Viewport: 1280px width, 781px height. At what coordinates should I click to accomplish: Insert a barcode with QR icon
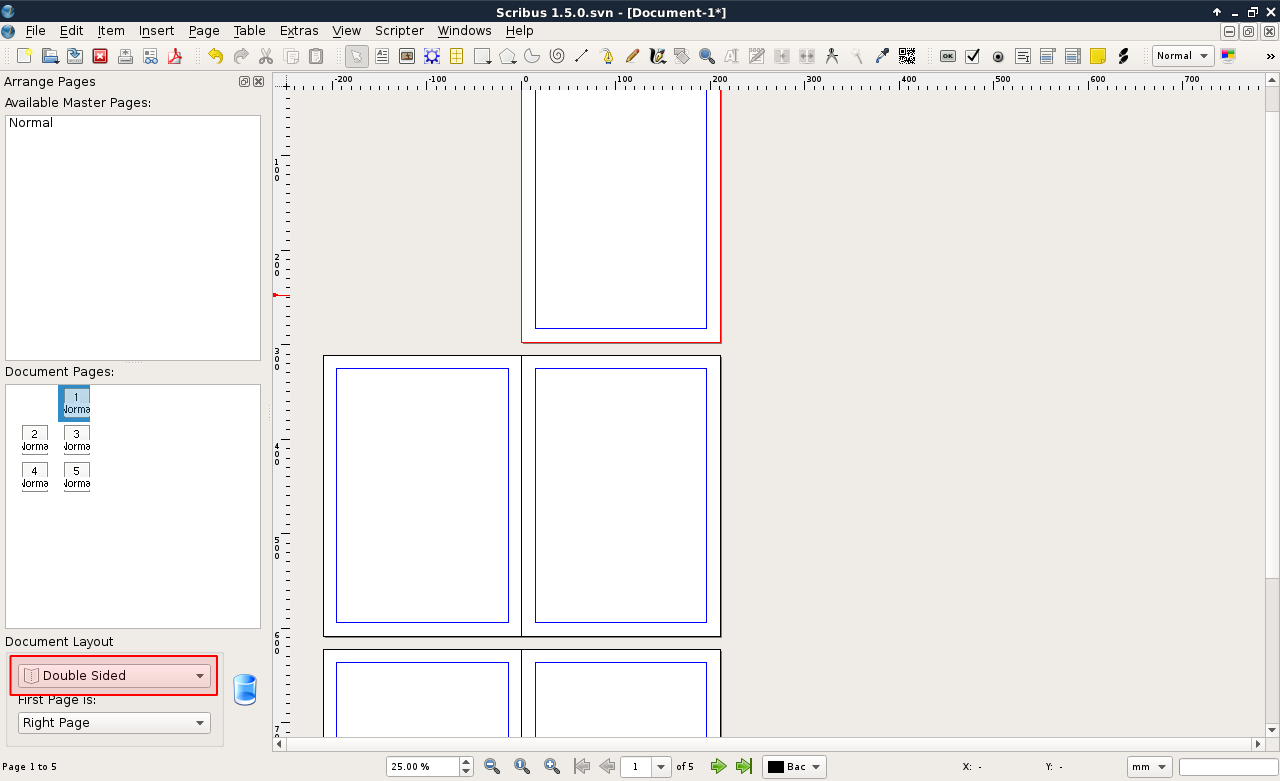coord(907,56)
